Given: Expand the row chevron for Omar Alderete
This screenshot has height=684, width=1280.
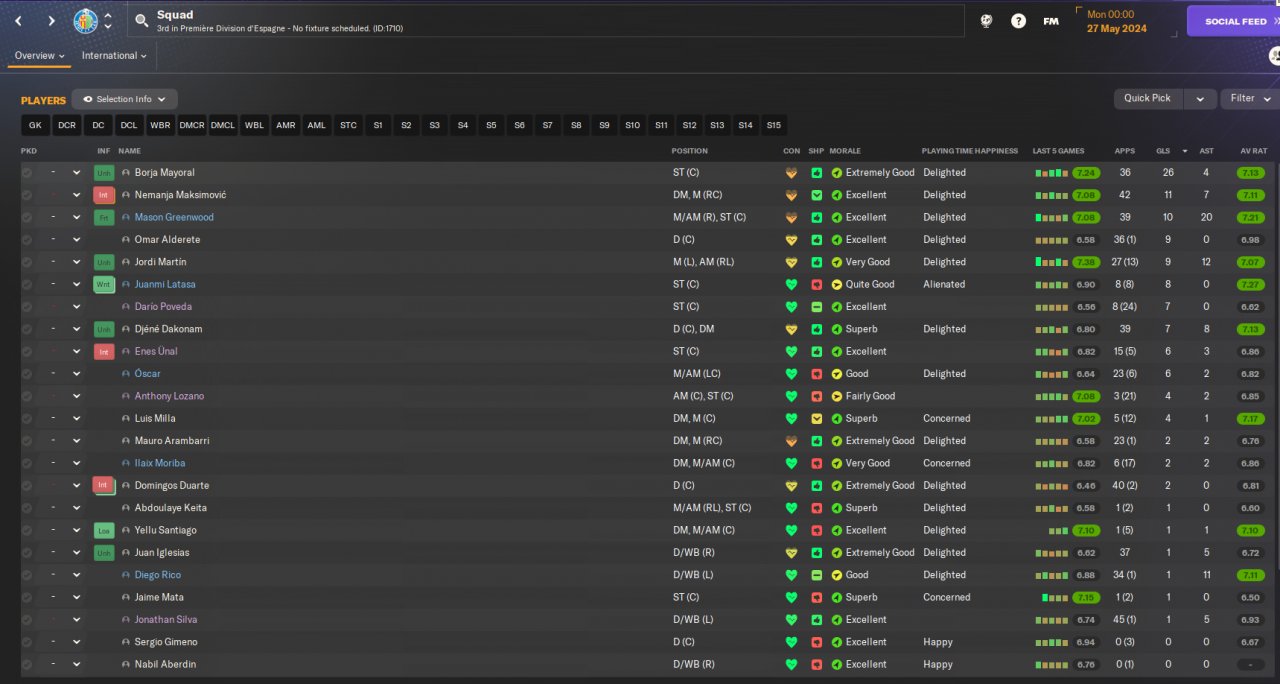Looking at the screenshot, I should pyautogui.click(x=76, y=240).
